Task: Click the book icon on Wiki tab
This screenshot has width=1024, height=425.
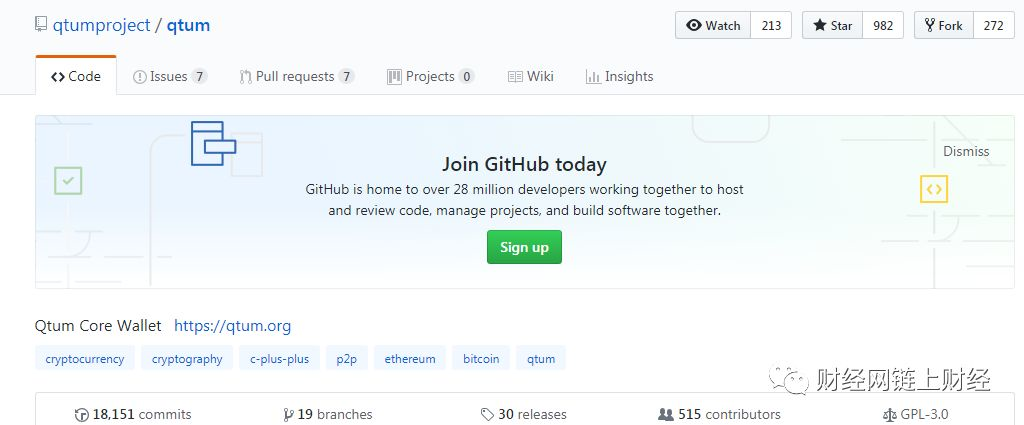Action: coord(515,77)
